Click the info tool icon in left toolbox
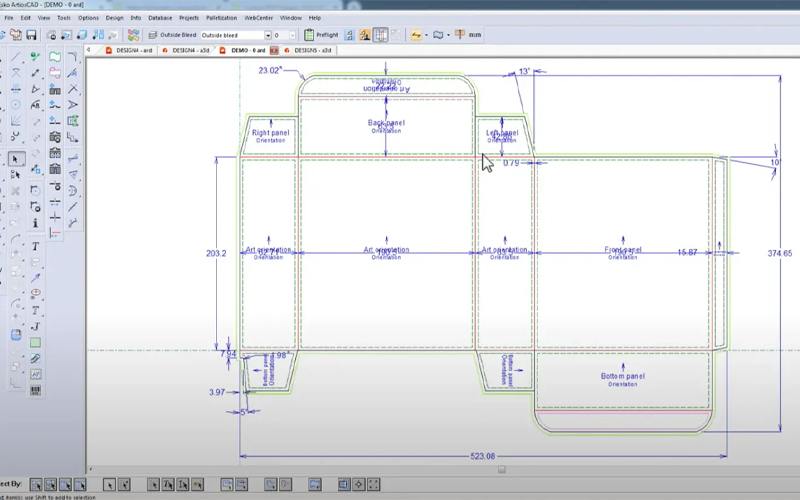Viewport: 800px width, 500px height. pos(35,222)
